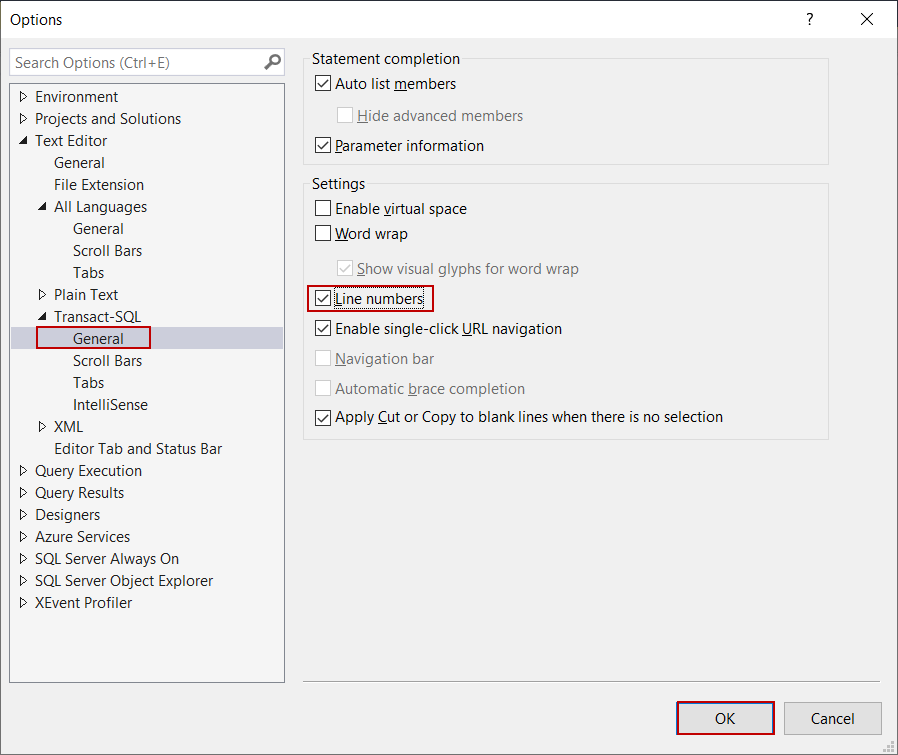Uncheck Auto list members

point(323,84)
